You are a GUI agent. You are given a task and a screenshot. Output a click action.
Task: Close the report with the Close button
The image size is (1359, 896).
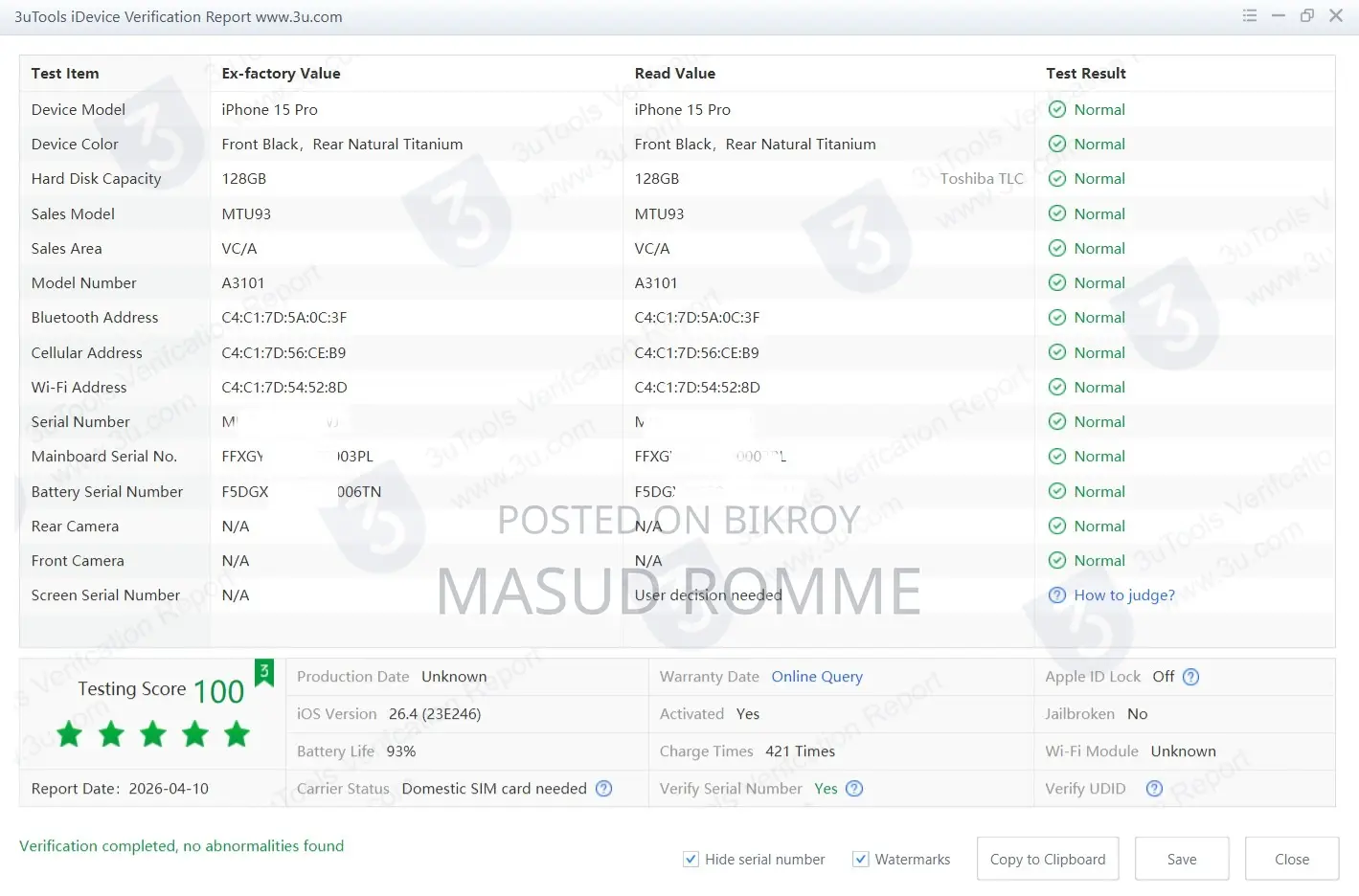click(1292, 860)
